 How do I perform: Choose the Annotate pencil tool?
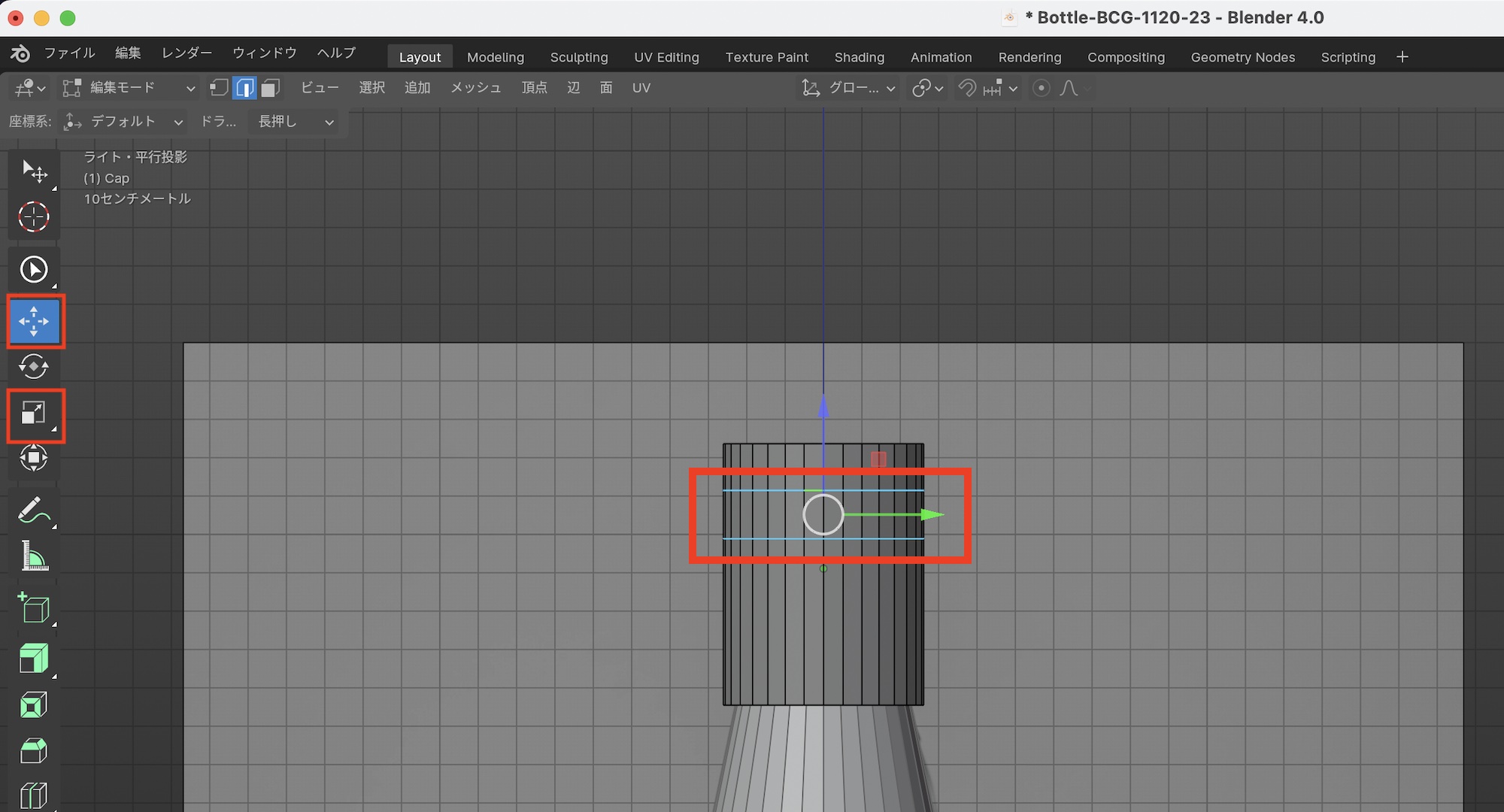pos(34,511)
